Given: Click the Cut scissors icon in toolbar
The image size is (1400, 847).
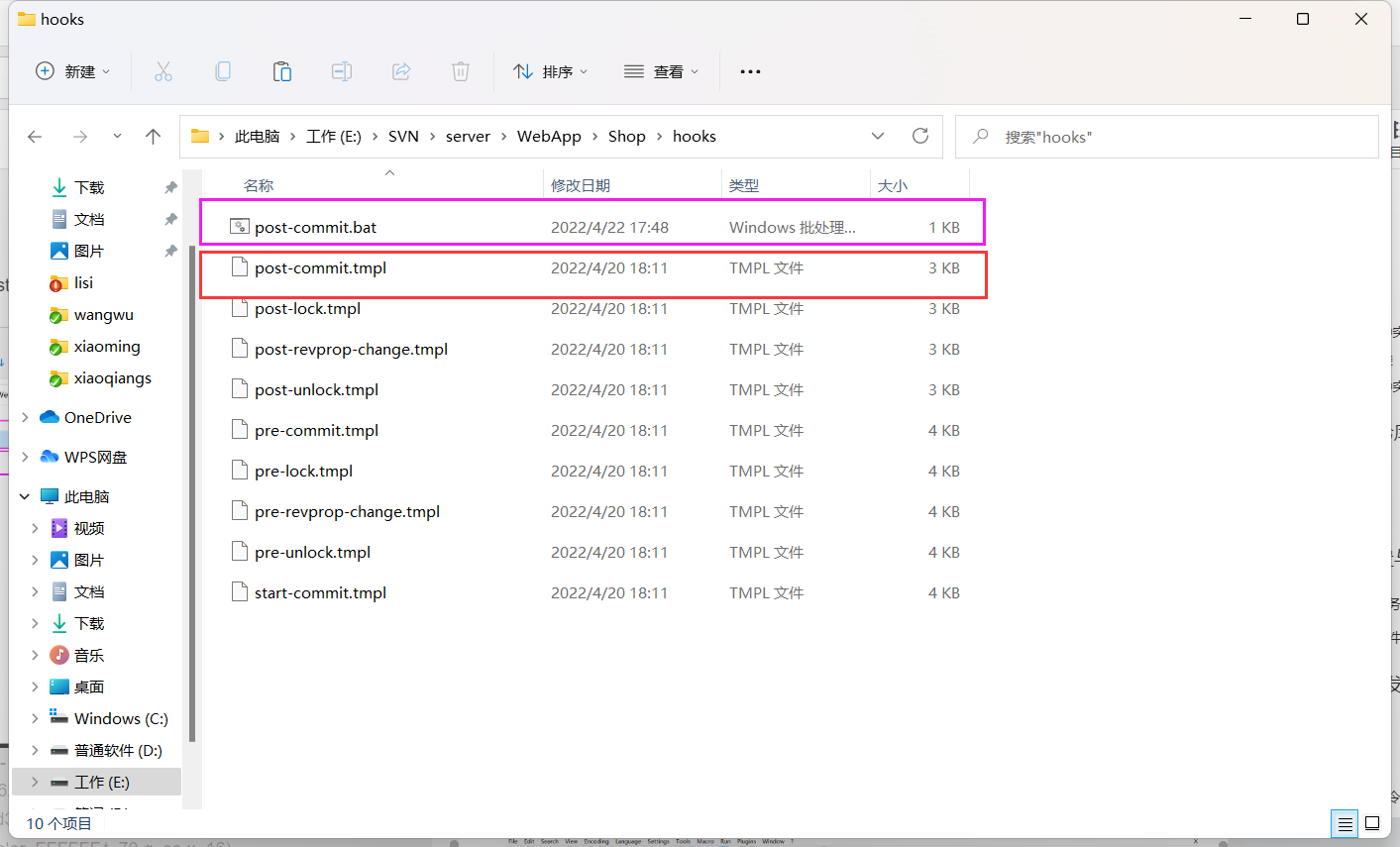Looking at the screenshot, I should 163,71.
